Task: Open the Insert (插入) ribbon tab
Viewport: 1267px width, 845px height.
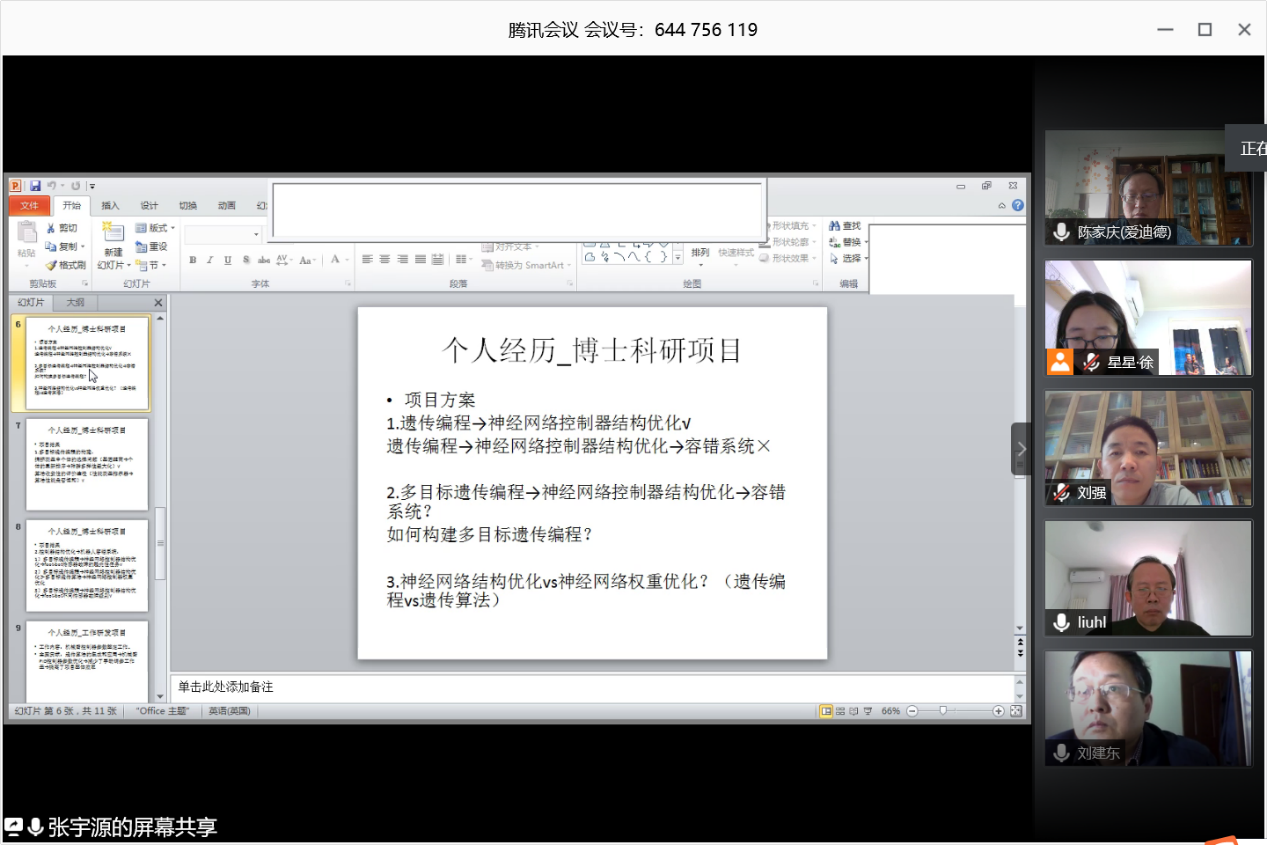Action: click(x=110, y=206)
